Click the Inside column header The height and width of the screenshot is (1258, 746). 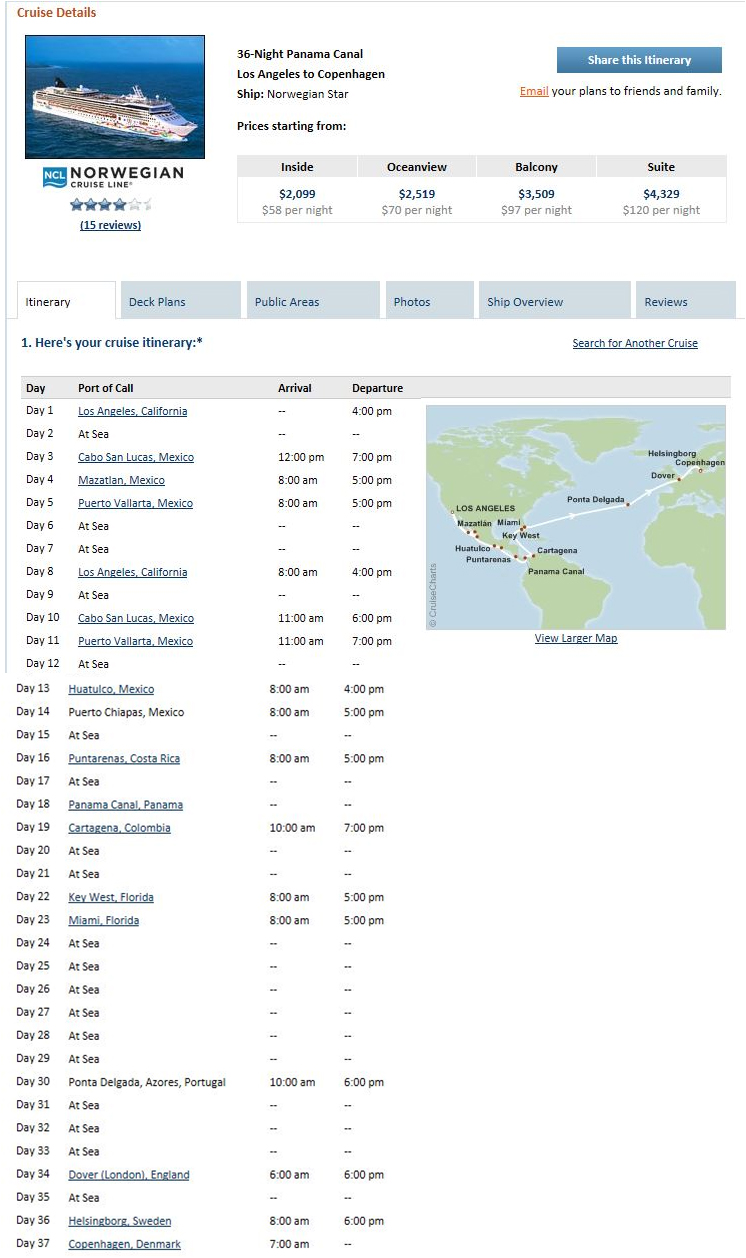(x=297, y=167)
